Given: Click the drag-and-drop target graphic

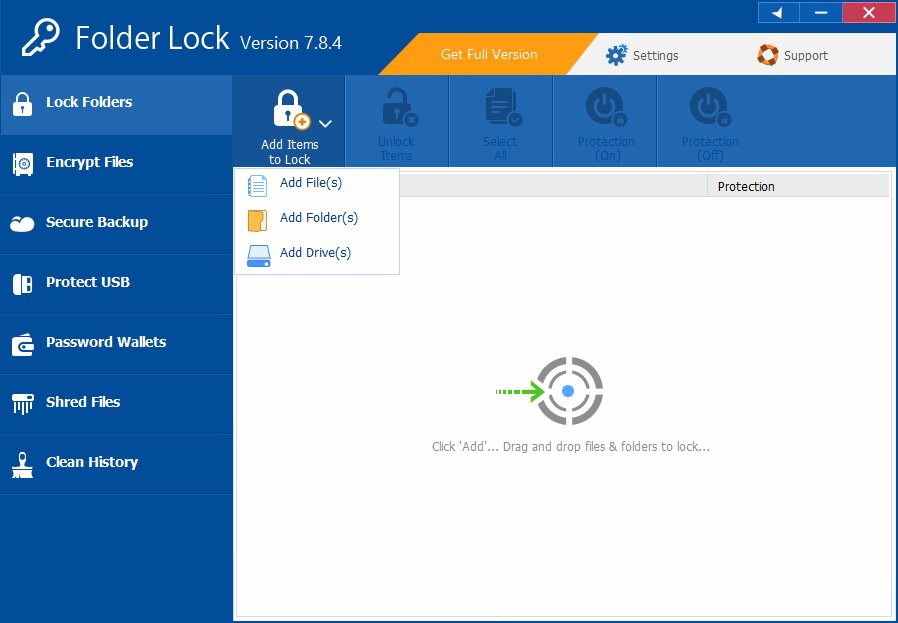Looking at the screenshot, I should [x=549, y=391].
